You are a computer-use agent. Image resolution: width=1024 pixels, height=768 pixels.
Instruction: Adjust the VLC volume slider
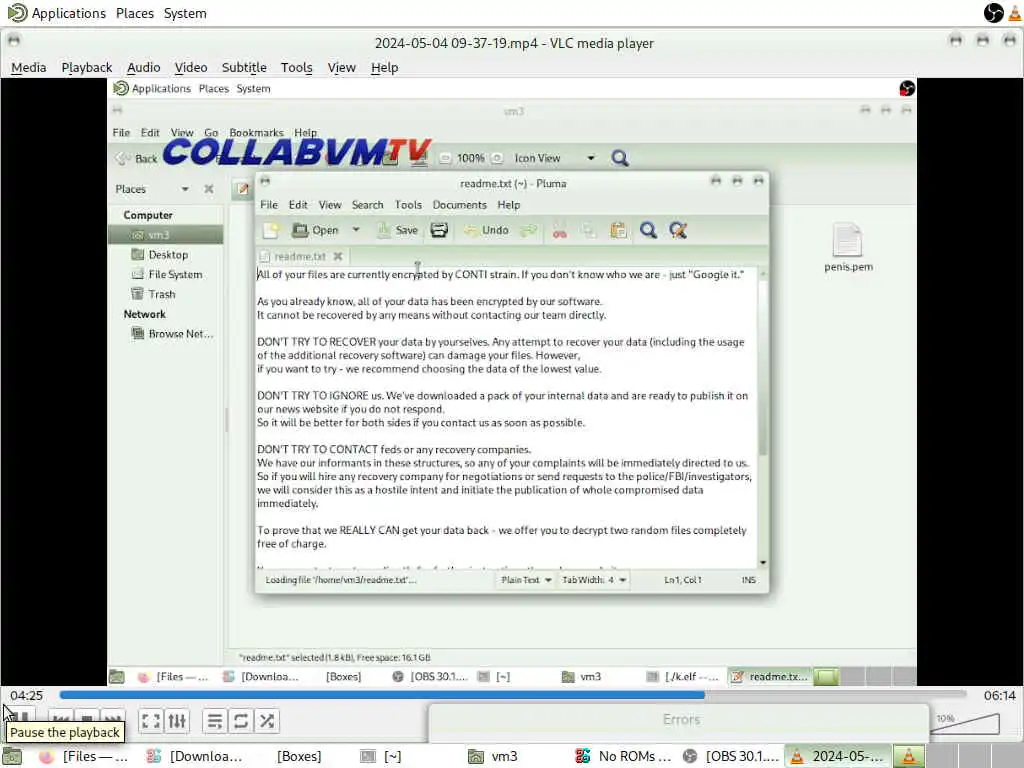coord(967,723)
